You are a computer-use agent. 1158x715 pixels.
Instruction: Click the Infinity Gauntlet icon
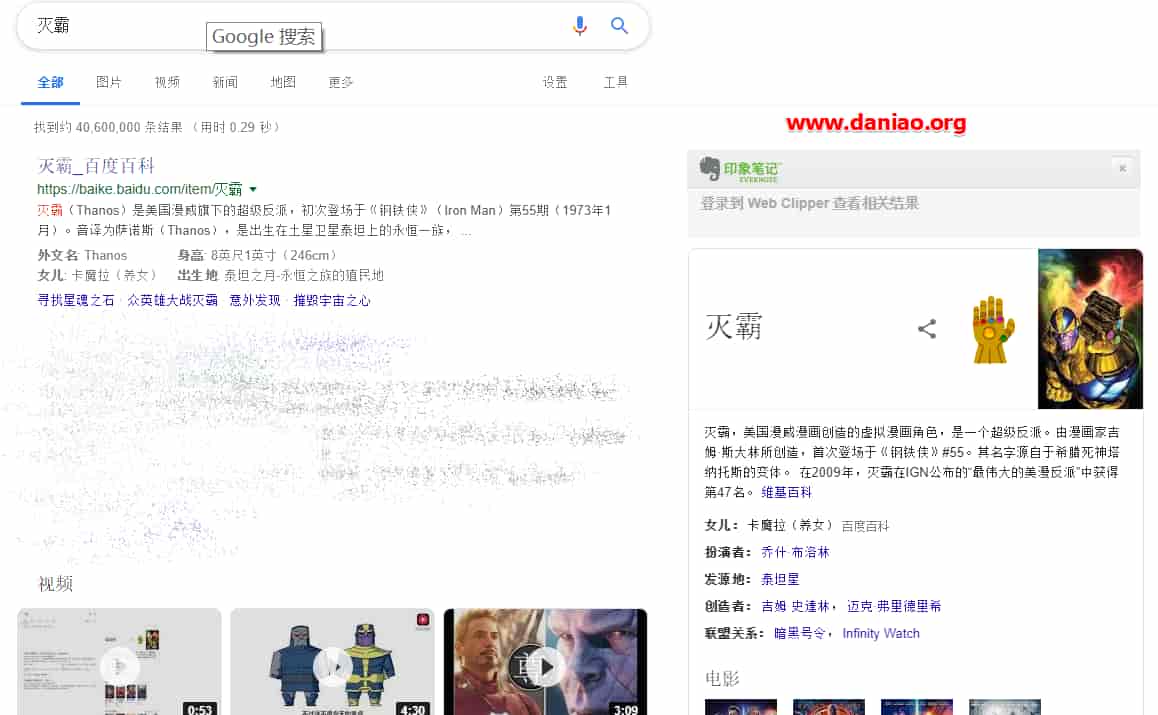(x=993, y=329)
